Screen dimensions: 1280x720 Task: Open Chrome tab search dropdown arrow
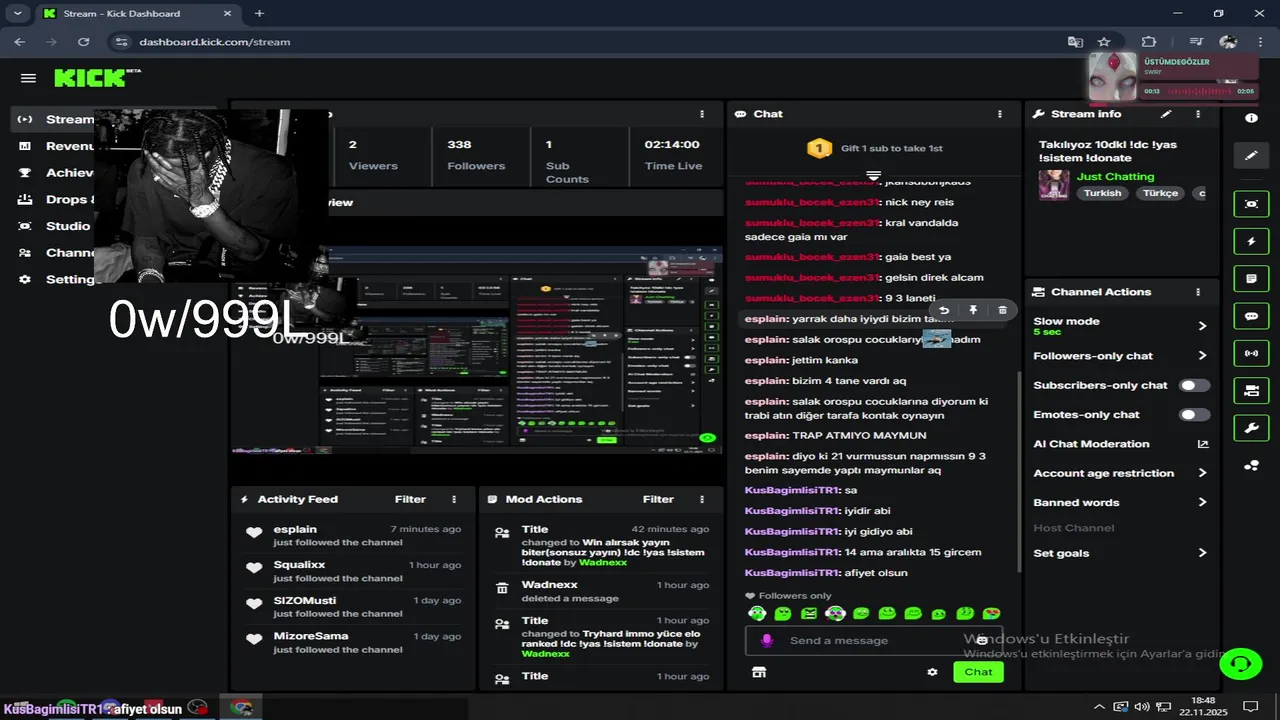coord(17,13)
